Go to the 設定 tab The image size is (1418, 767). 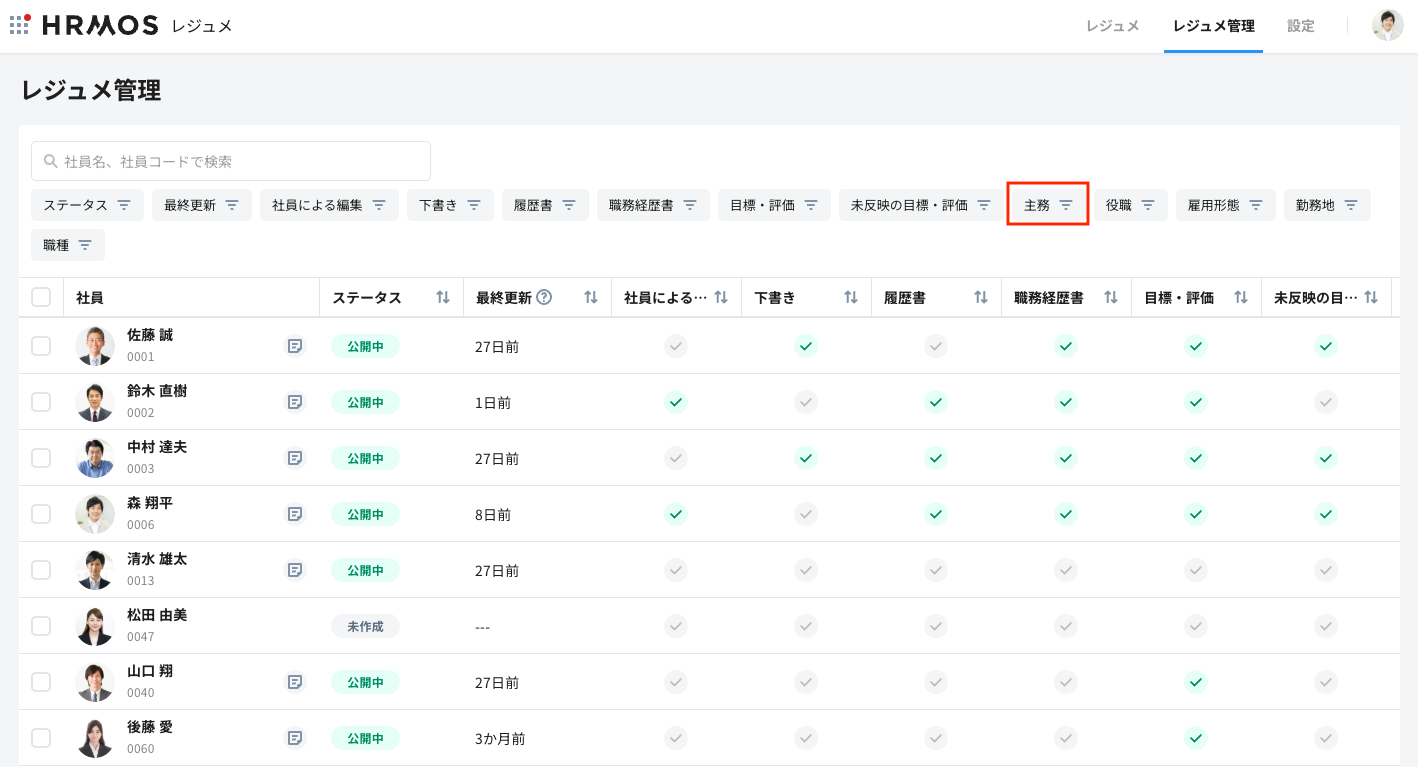pyautogui.click(x=1301, y=26)
